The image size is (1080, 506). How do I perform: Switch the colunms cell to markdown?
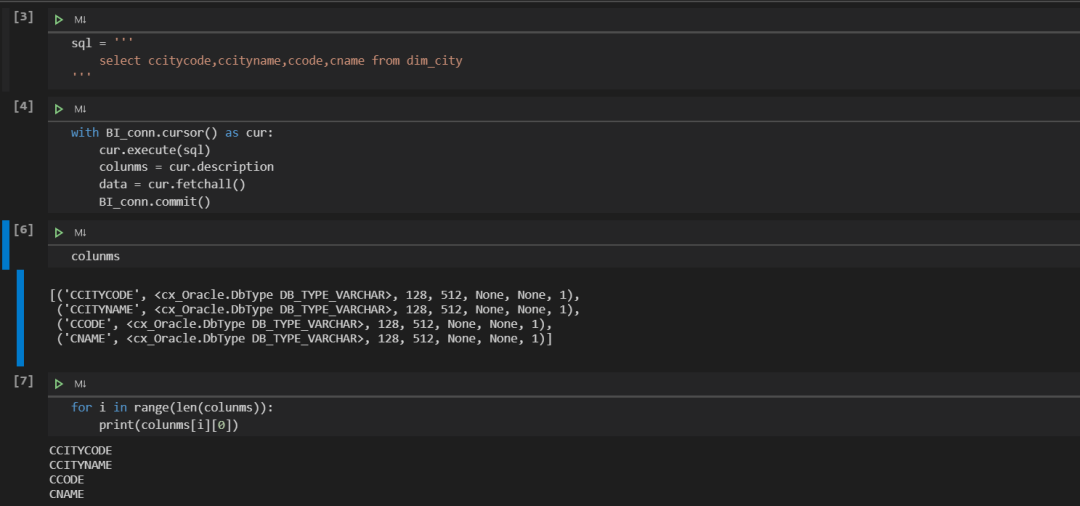tap(81, 233)
